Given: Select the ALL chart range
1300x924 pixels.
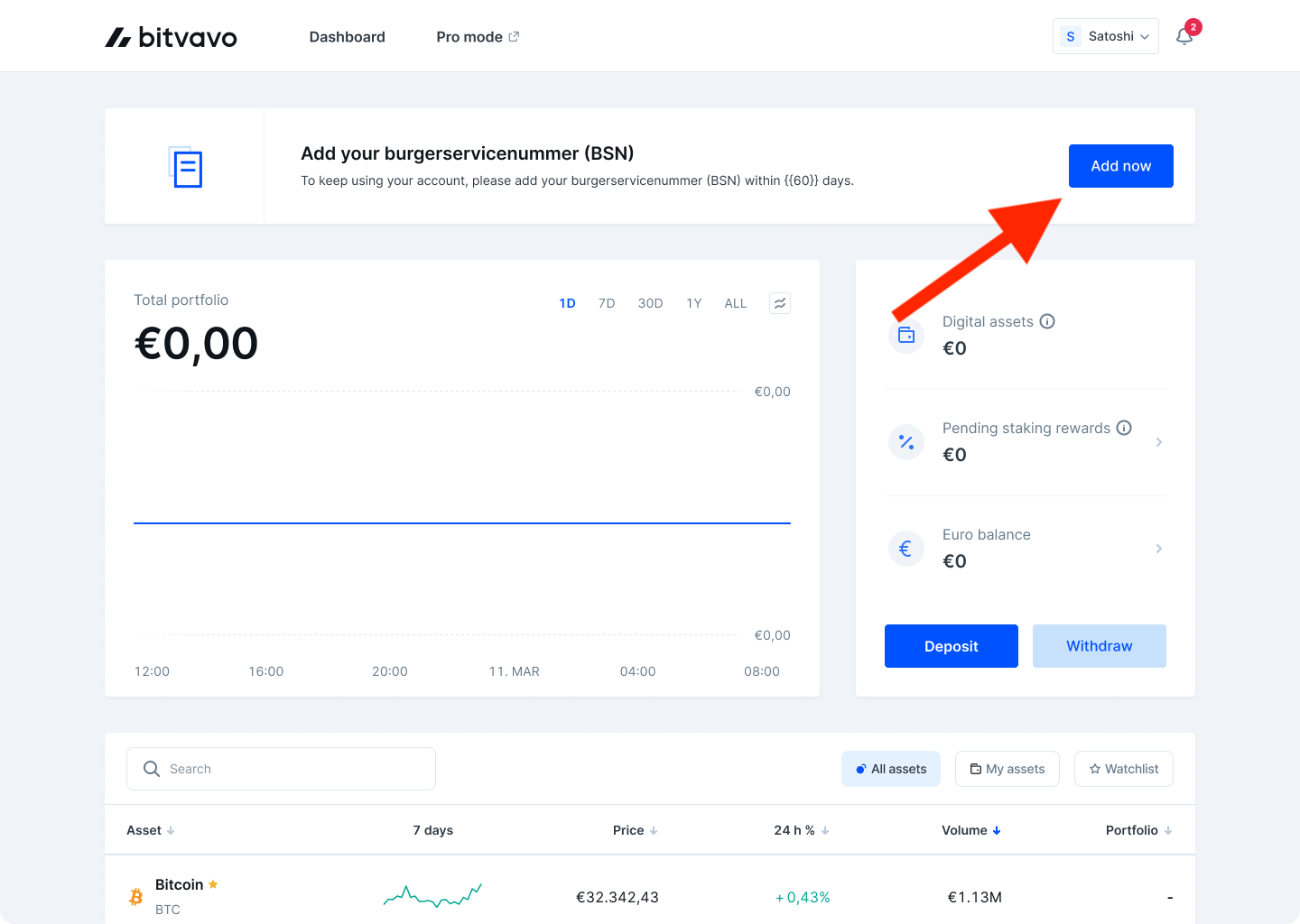Looking at the screenshot, I should click(736, 303).
